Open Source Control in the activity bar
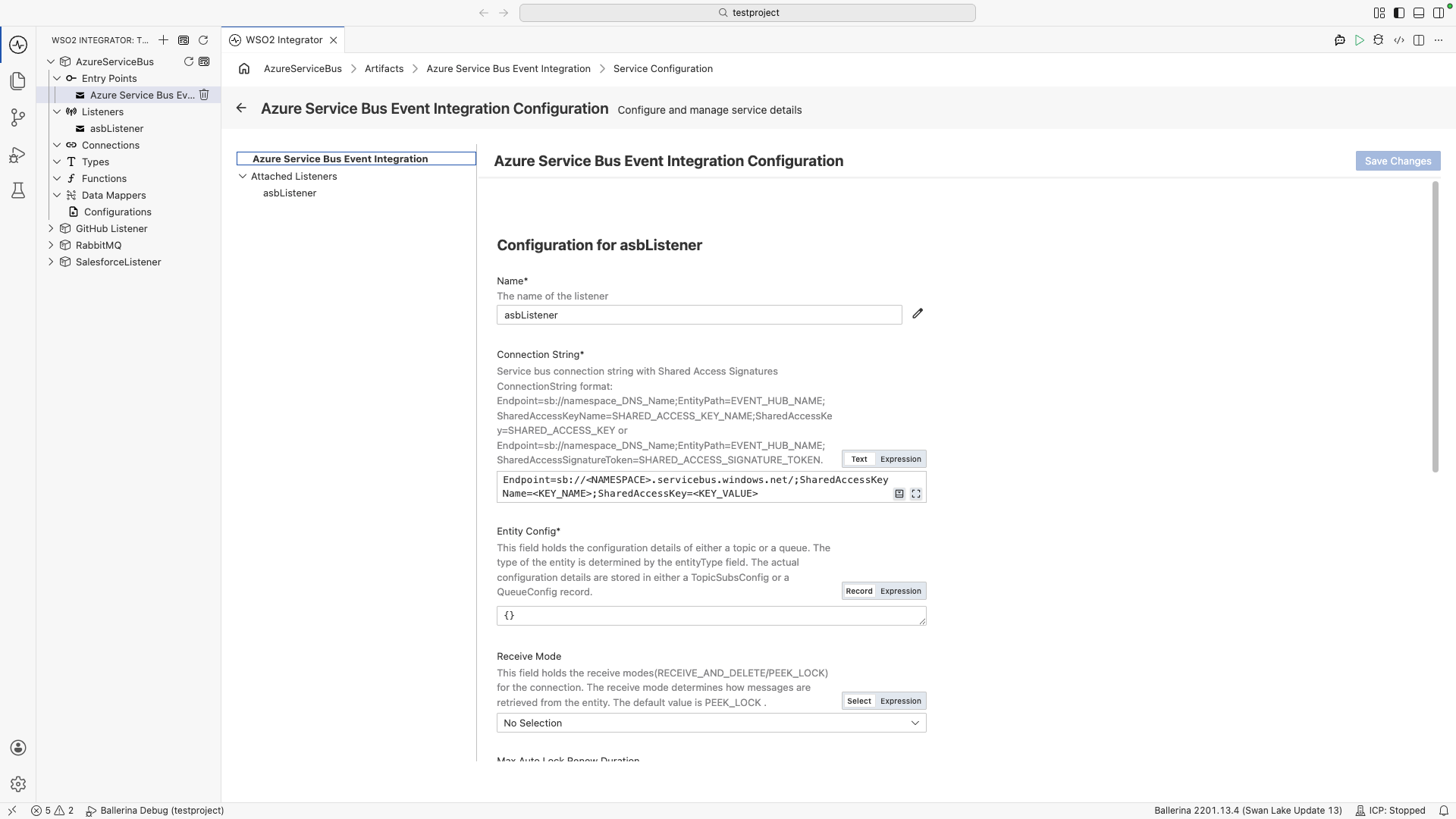This screenshot has height=819, width=1456. coord(18,118)
